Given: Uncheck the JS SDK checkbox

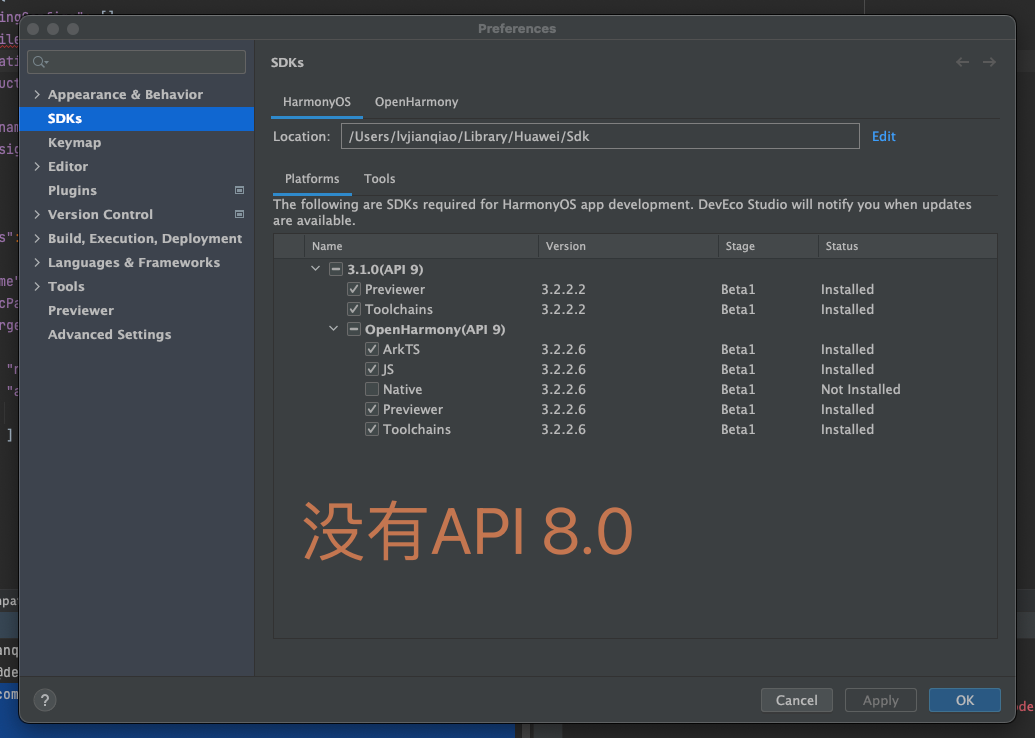Looking at the screenshot, I should pyautogui.click(x=372, y=369).
